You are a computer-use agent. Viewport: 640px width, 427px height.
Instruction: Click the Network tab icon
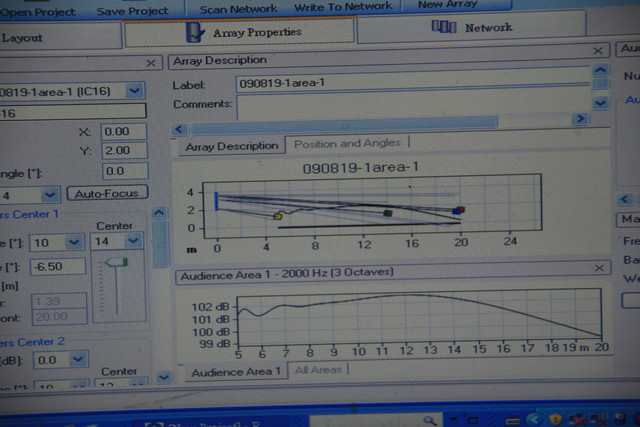[x=448, y=28]
